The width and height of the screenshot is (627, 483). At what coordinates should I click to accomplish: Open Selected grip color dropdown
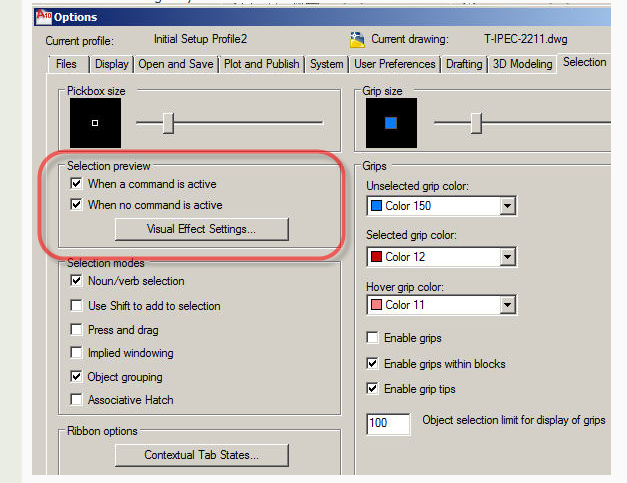[x=507, y=257]
